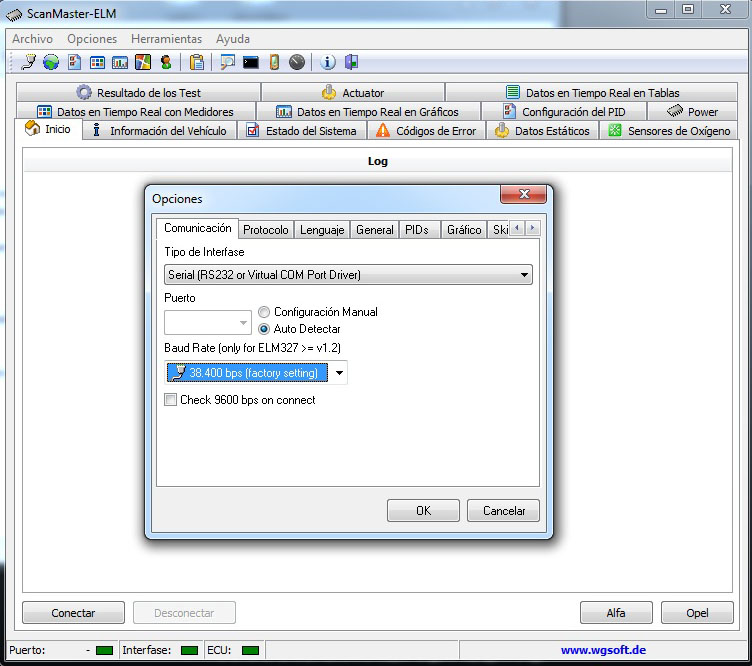Viewport: 752px width, 666px height.
Task: Click the exit door toolbar icon
Action: click(x=351, y=62)
